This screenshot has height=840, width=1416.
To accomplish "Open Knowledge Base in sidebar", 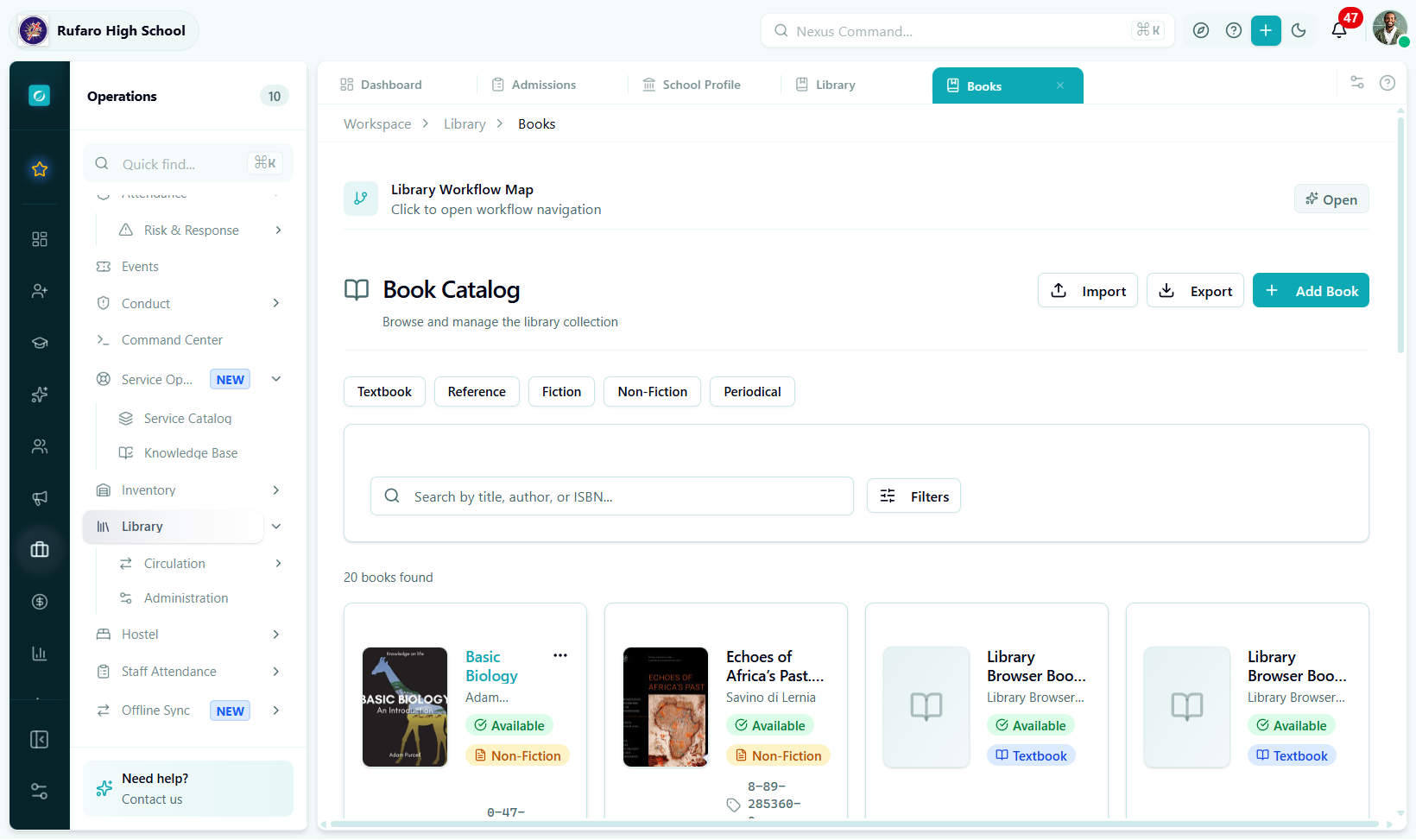I will 191,453.
